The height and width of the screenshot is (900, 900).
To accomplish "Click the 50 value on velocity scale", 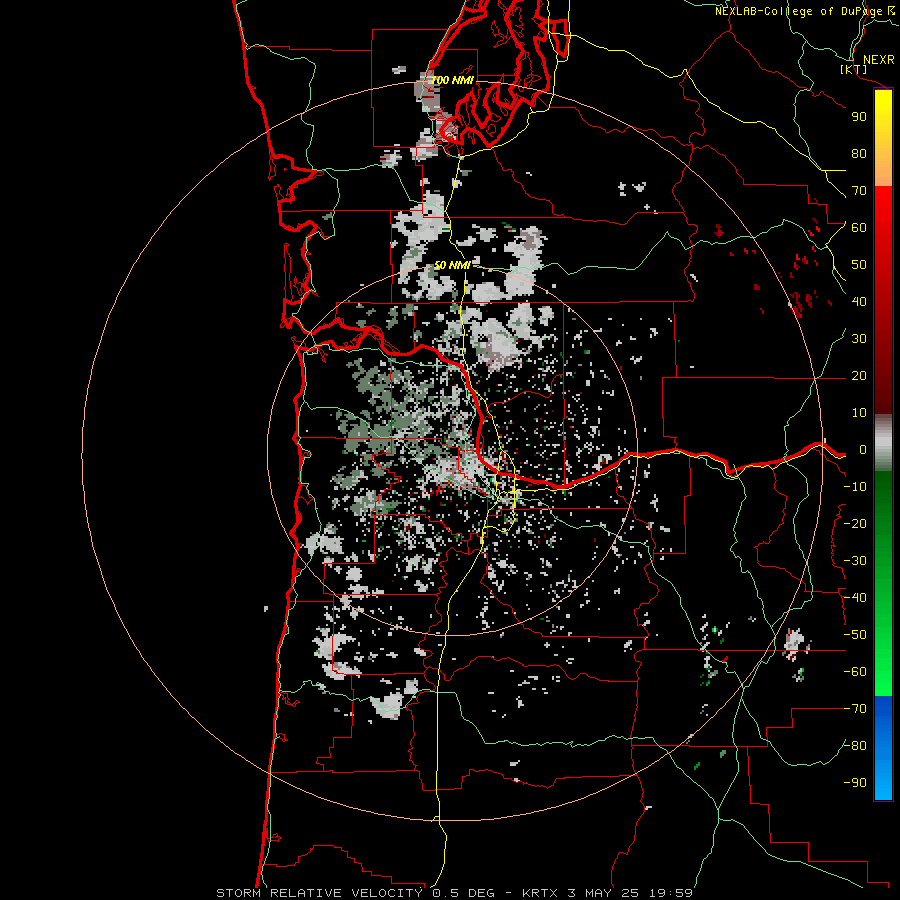I will [x=859, y=265].
